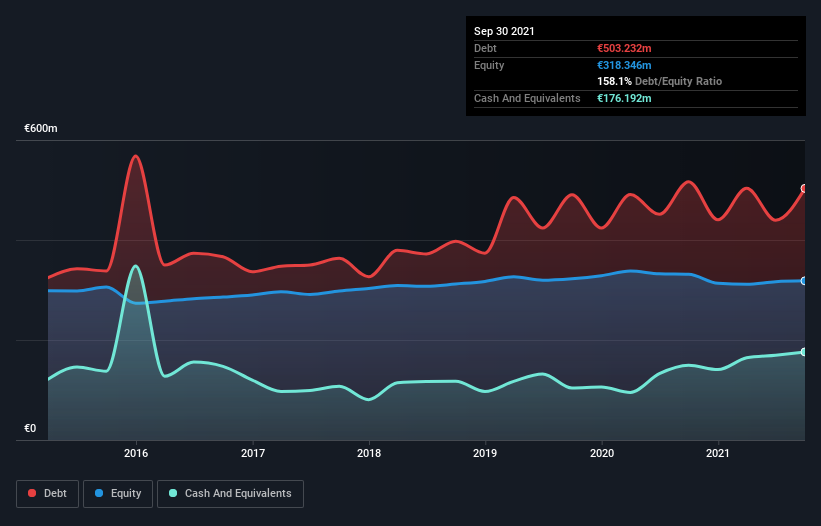Screen dimensions: 821x526
Task: Click the €600m axis label
Action: (x=41, y=128)
